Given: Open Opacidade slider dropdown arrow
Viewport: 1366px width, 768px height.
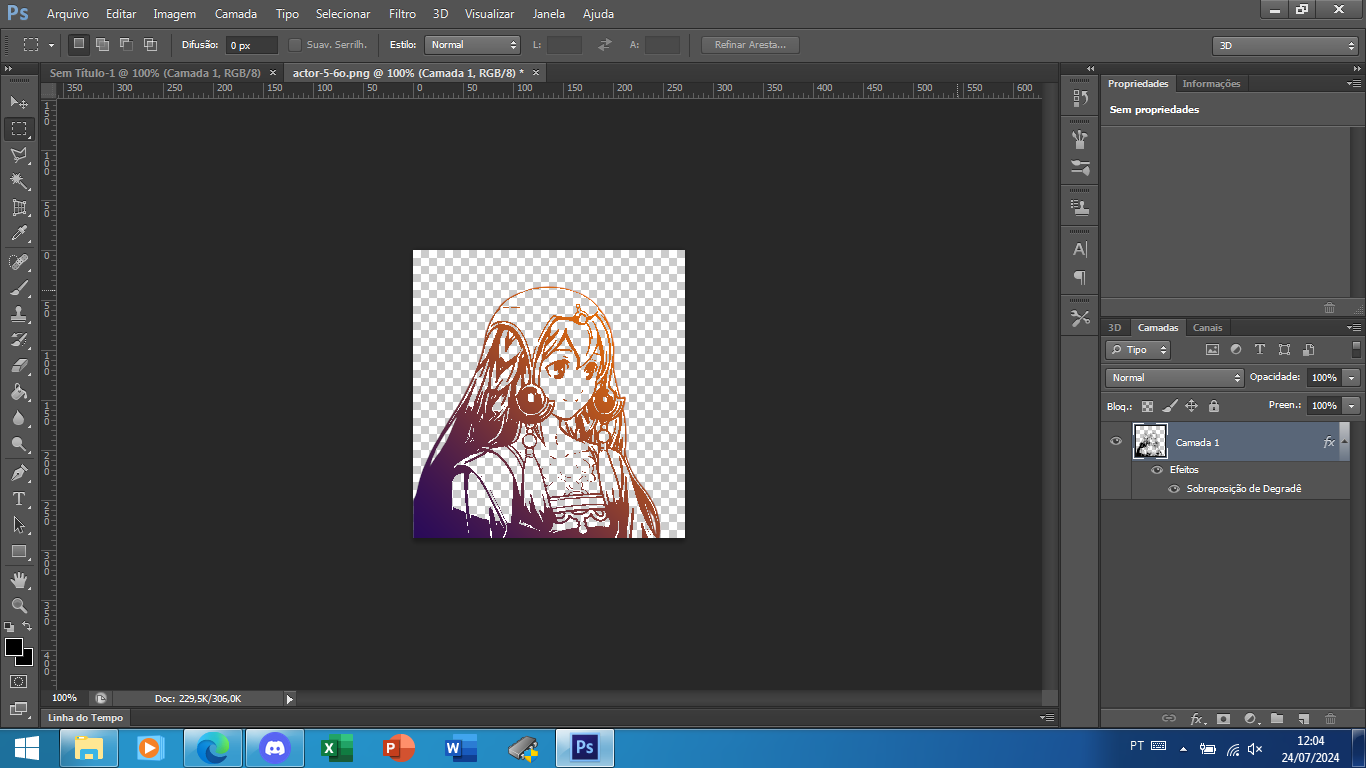Looking at the screenshot, I should pos(1352,378).
